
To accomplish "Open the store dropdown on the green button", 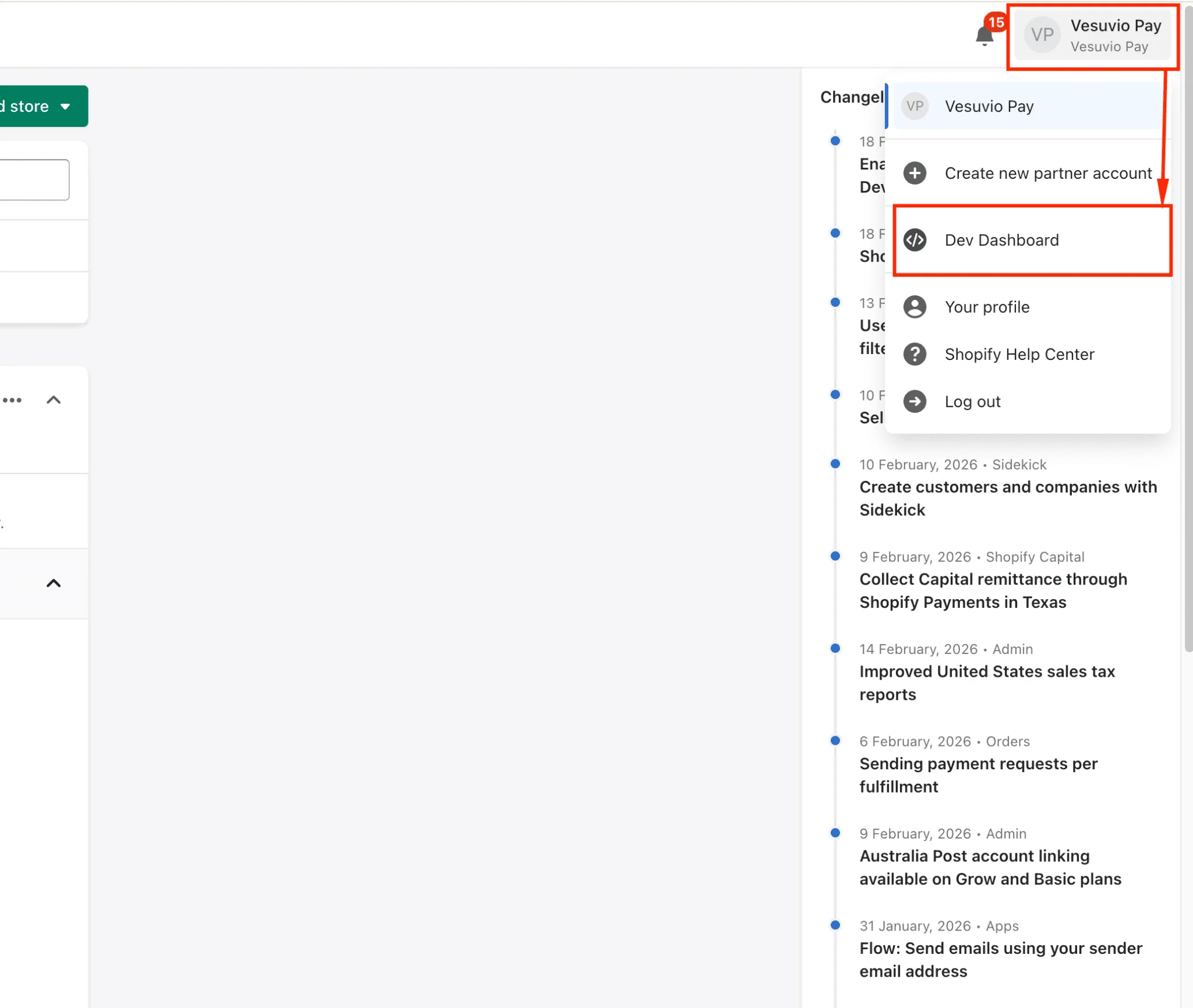I will coord(66,106).
